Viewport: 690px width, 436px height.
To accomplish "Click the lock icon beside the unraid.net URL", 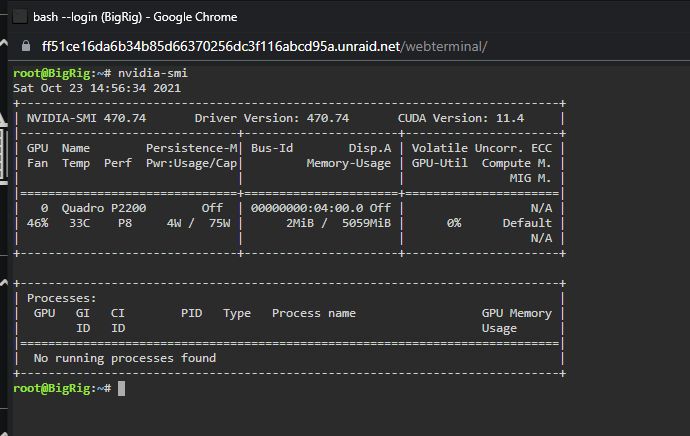I will (x=26, y=46).
